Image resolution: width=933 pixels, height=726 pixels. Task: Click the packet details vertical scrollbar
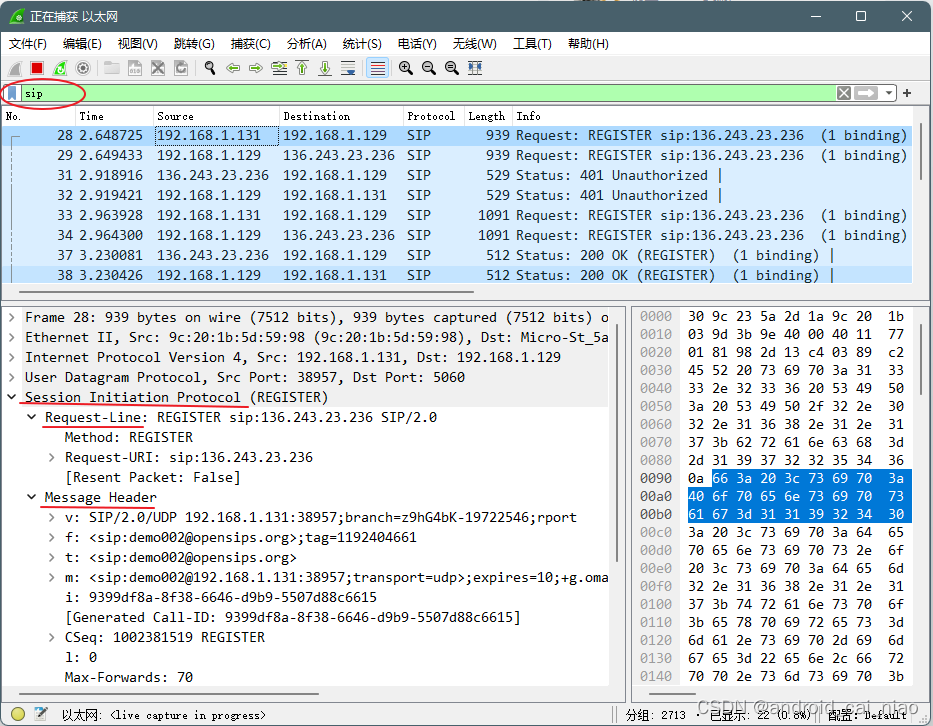click(x=616, y=443)
